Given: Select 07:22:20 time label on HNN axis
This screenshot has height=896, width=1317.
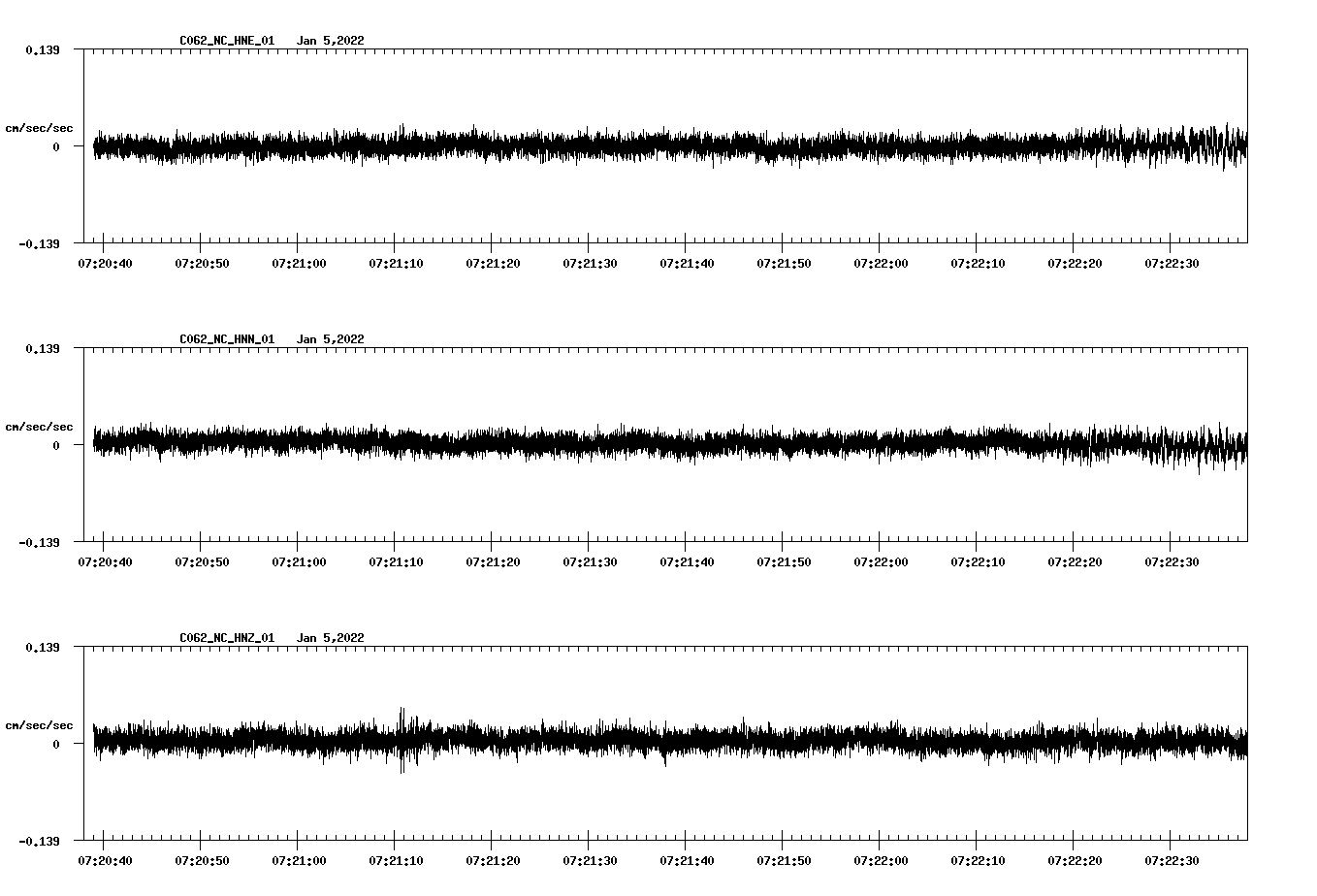Looking at the screenshot, I should [1075, 561].
